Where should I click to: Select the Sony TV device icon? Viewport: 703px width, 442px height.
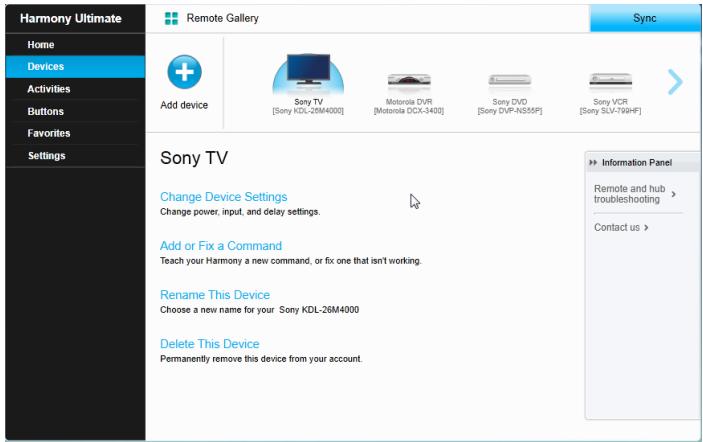(308, 72)
